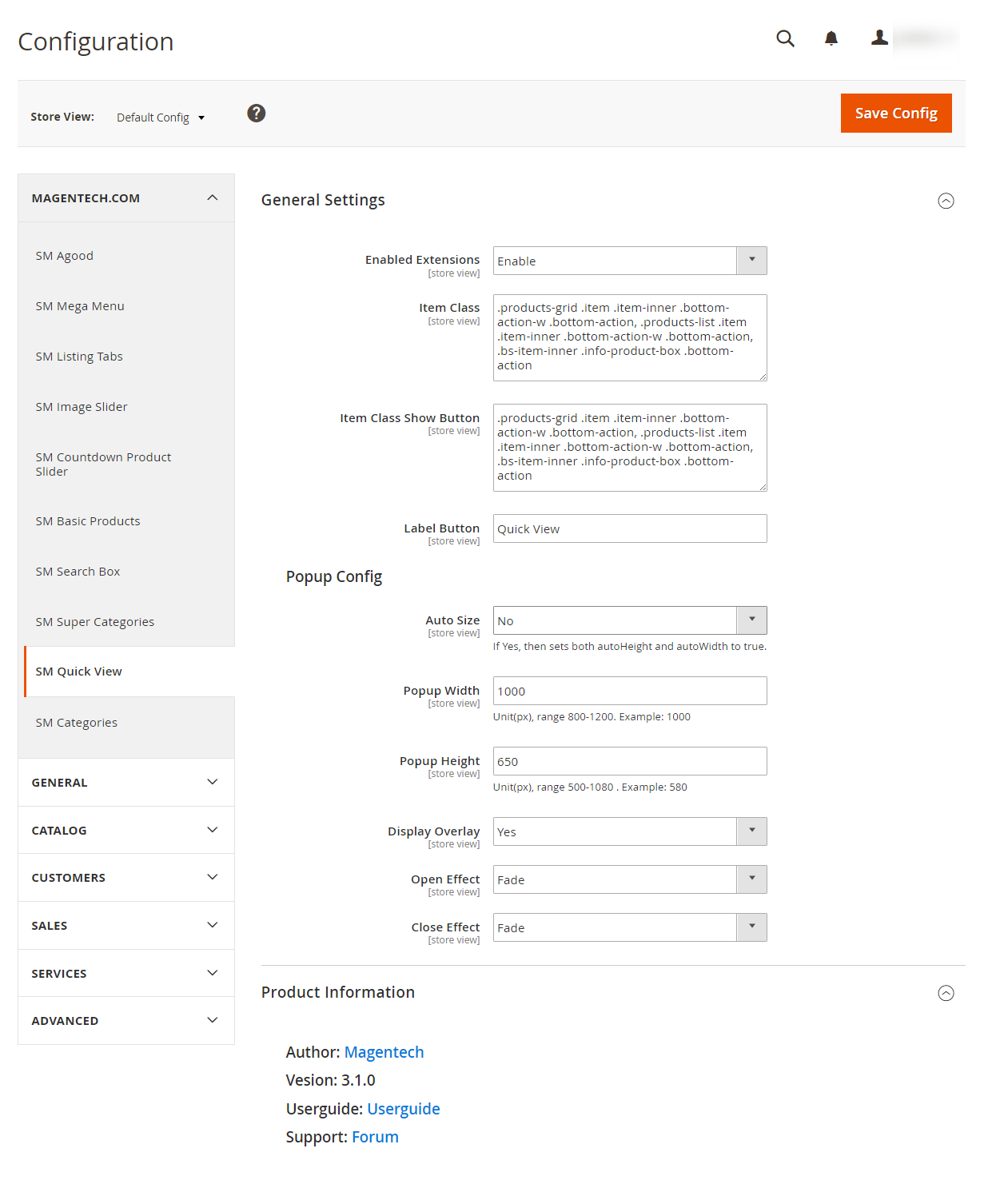Open the admin user account menu

pyautogui.click(x=912, y=38)
